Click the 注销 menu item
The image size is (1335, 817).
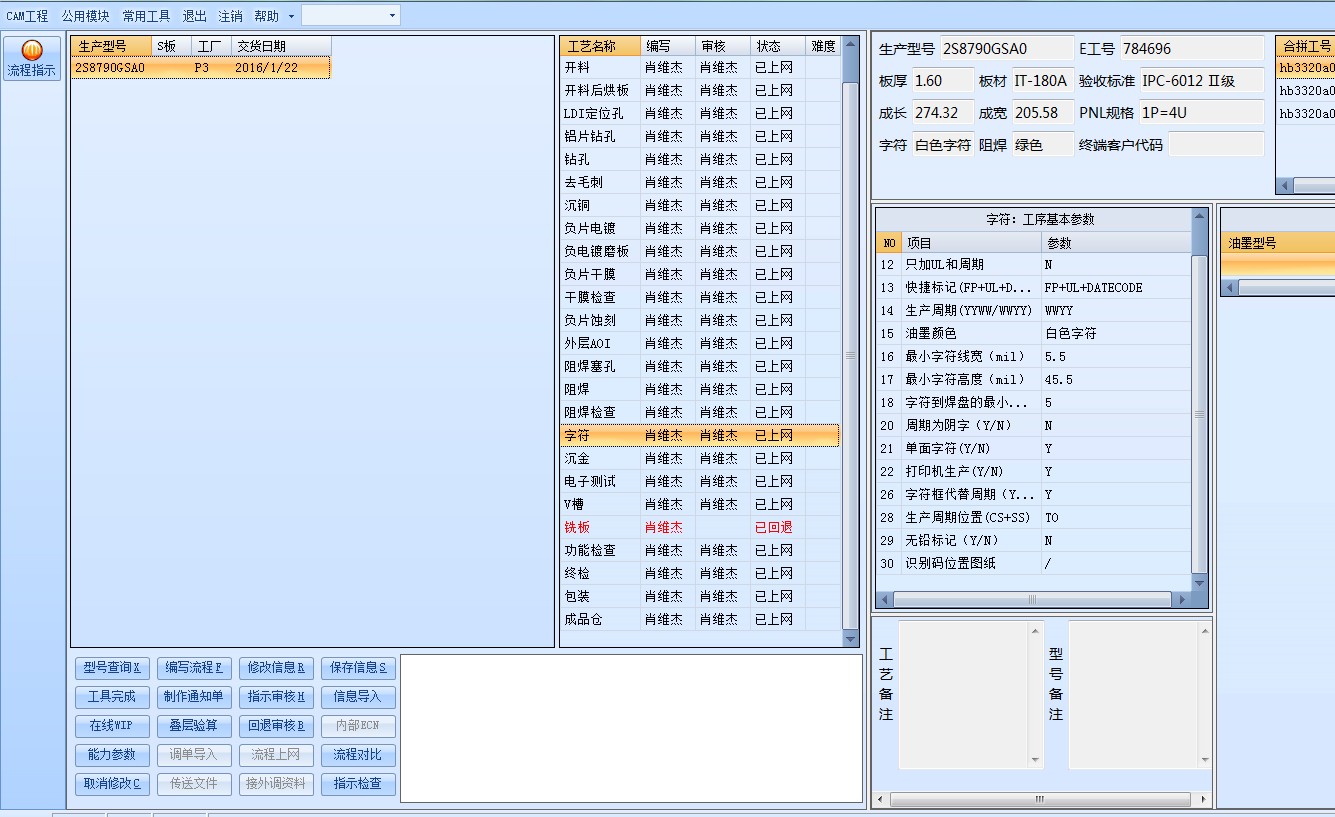[x=231, y=16]
